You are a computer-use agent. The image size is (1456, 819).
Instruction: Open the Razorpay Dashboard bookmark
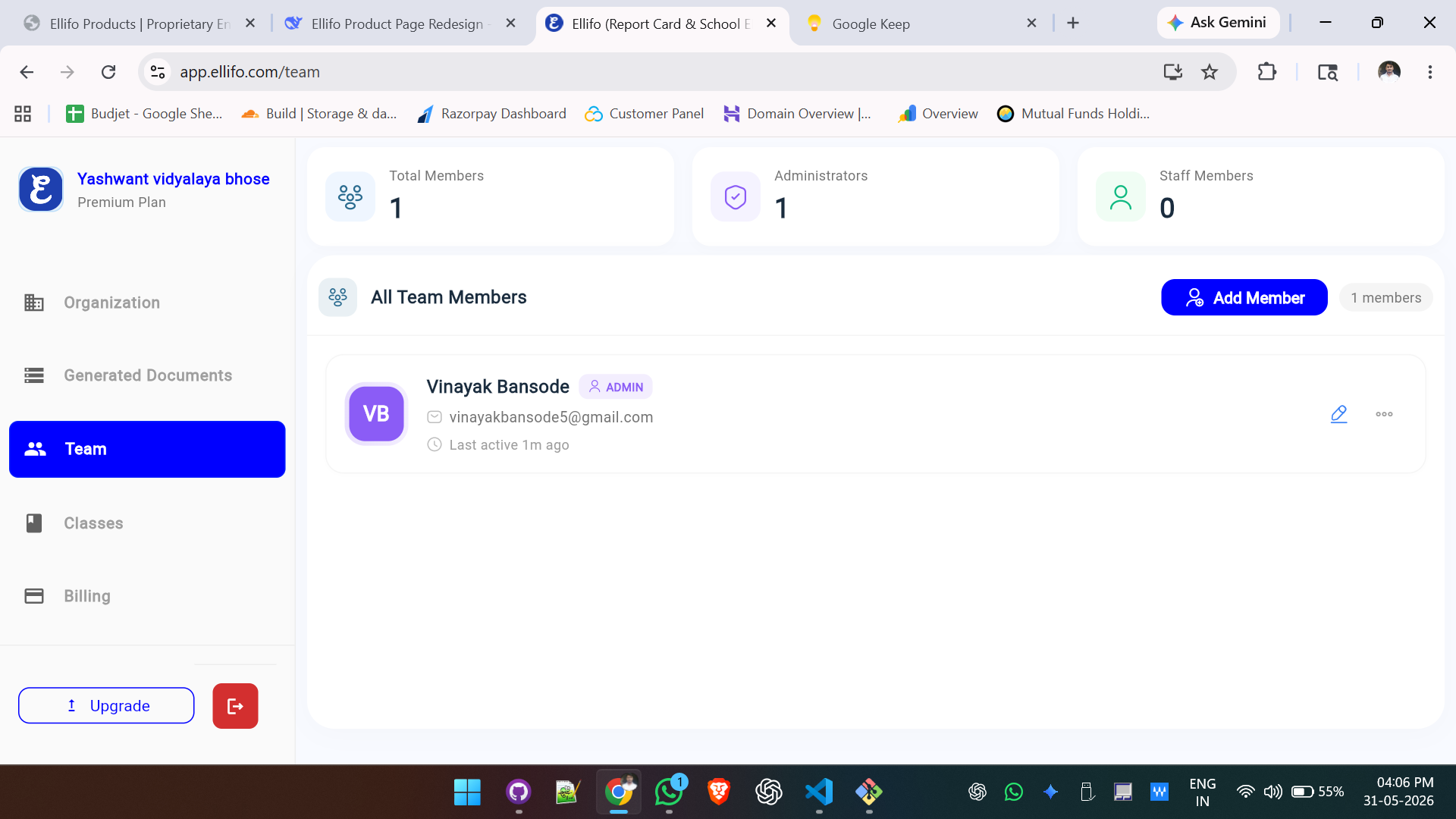tap(491, 114)
